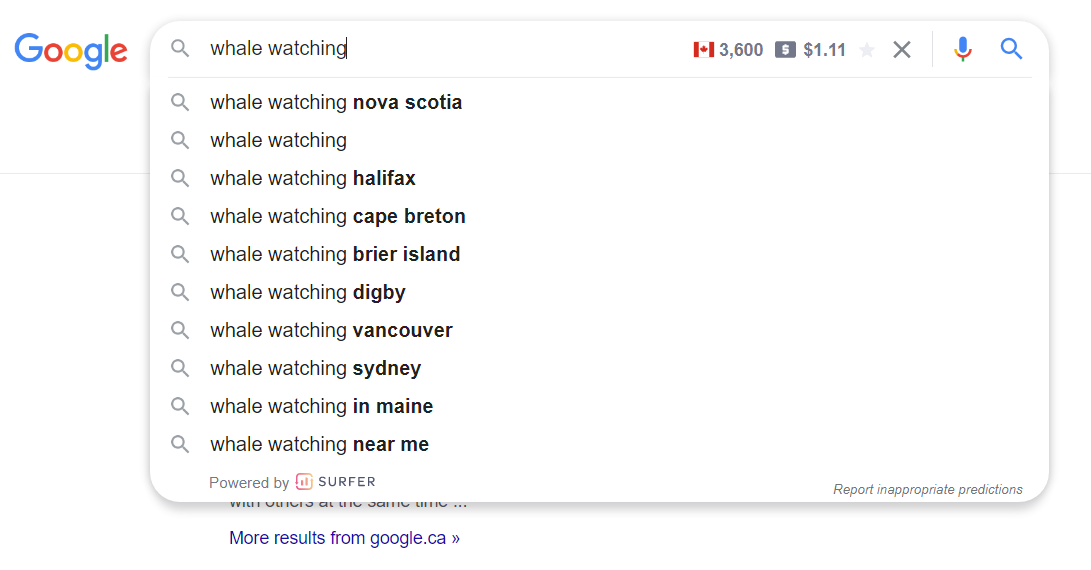Screen dimensions: 1091x570
Task: Start voice search with microphone icon
Action: click(962, 49)
